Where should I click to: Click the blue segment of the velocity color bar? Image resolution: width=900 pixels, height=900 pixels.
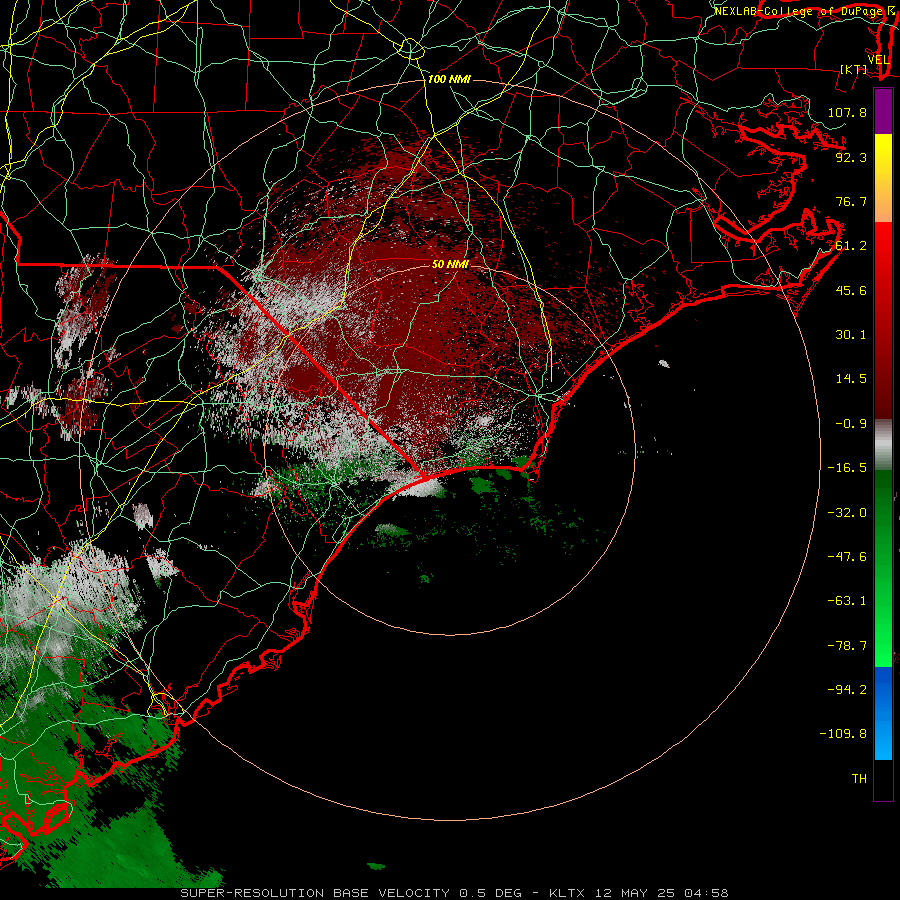click(883, 713)
